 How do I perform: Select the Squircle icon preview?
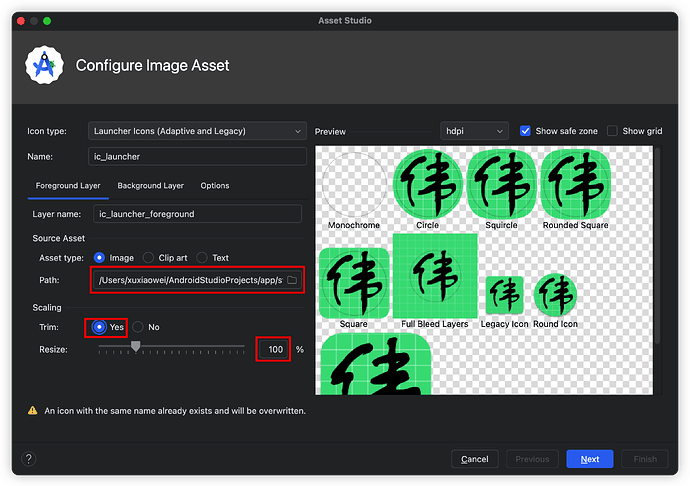pos(501,183)
